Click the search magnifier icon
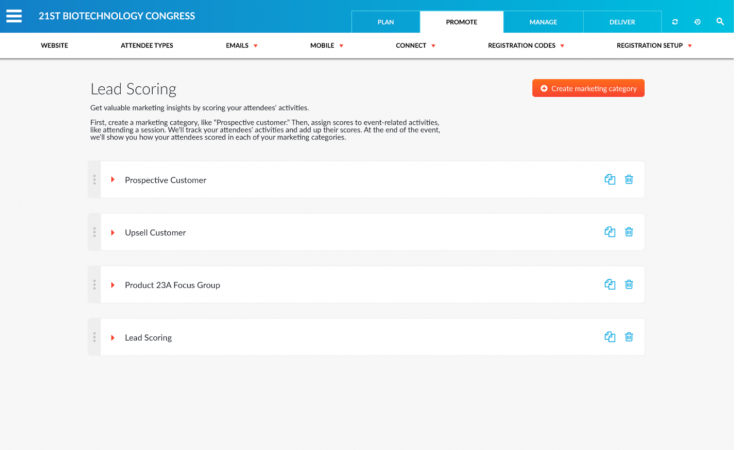 pos(720,21)
